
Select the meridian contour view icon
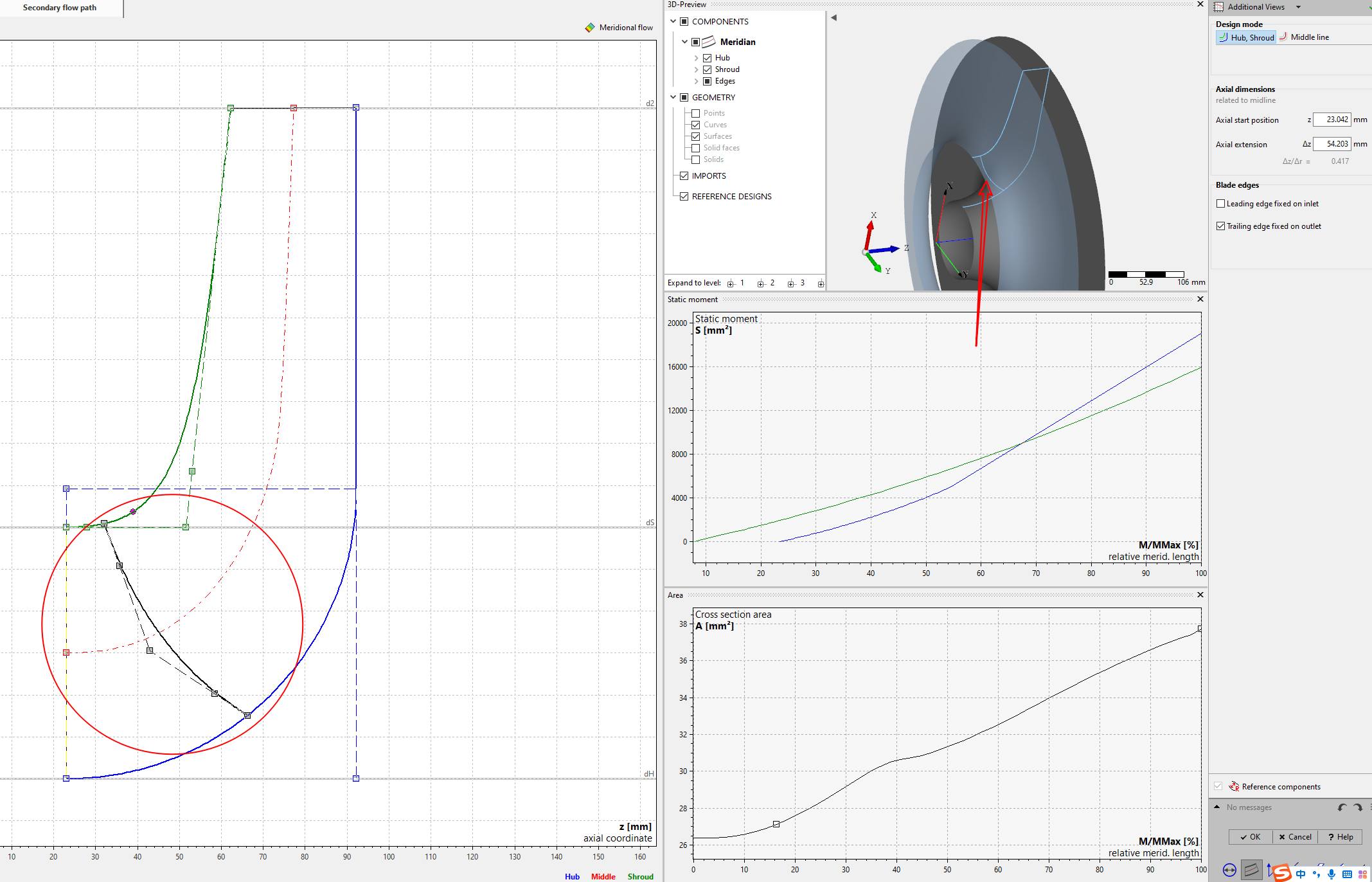[1251, 870]
